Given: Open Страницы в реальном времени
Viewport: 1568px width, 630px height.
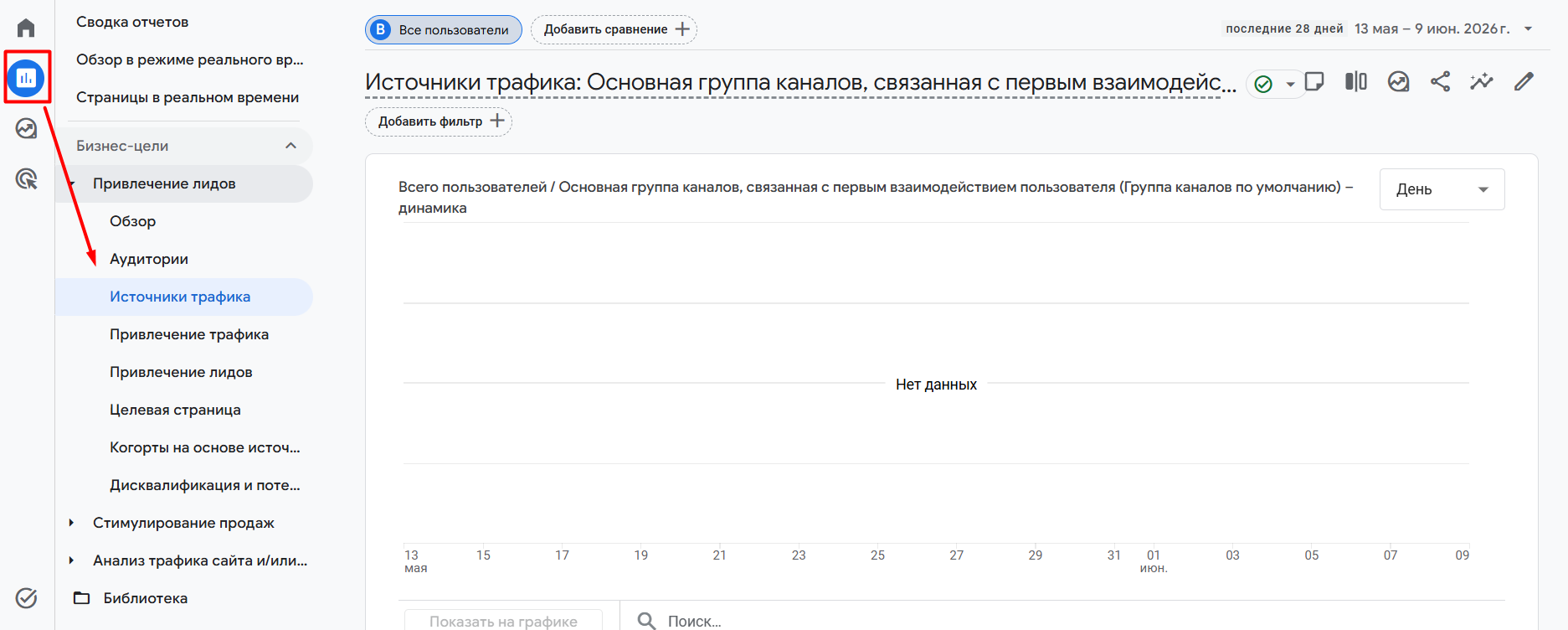Looking at the screenshot, I should pos(188,97).
